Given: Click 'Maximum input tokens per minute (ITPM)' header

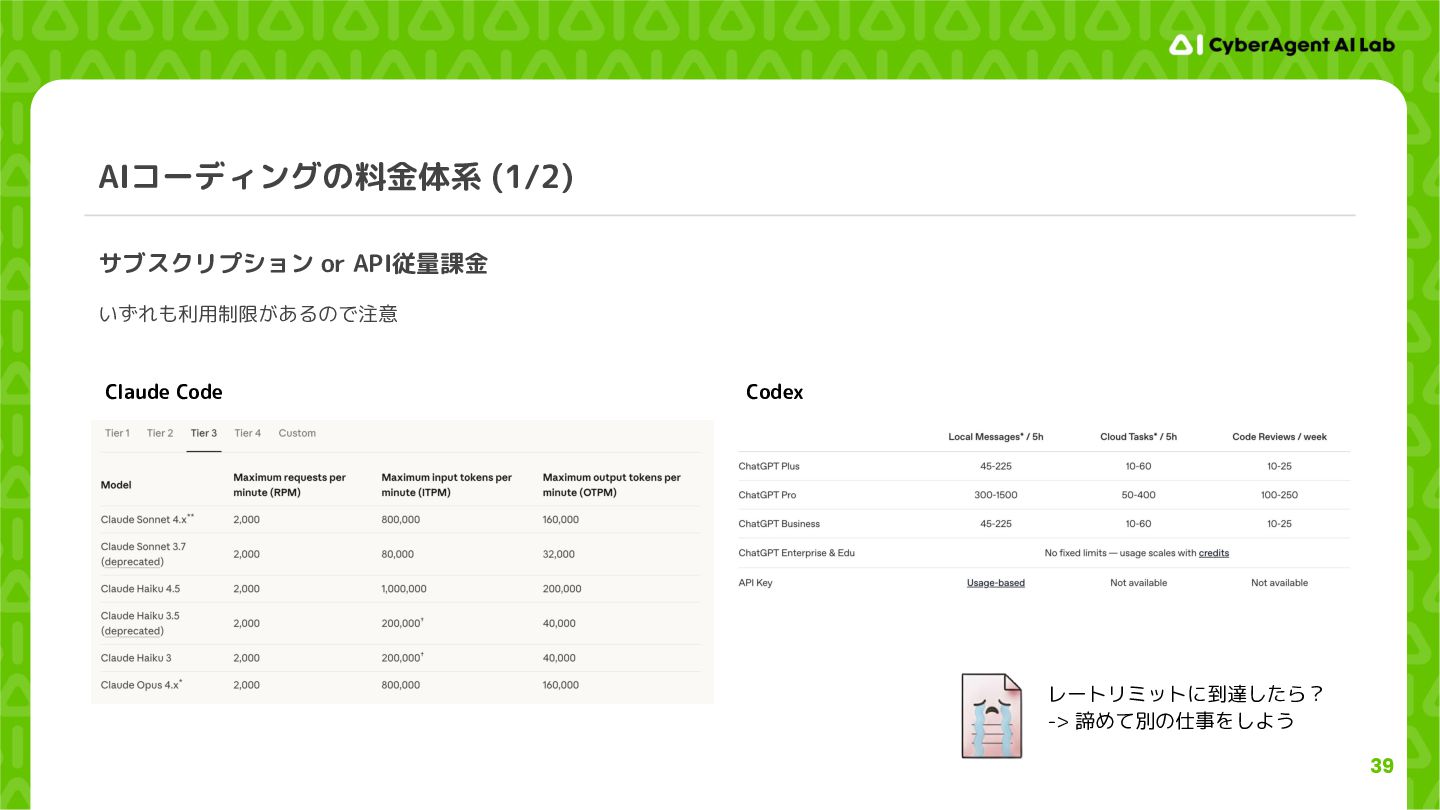Looking at the screenshot, I should tap(447, 485).
